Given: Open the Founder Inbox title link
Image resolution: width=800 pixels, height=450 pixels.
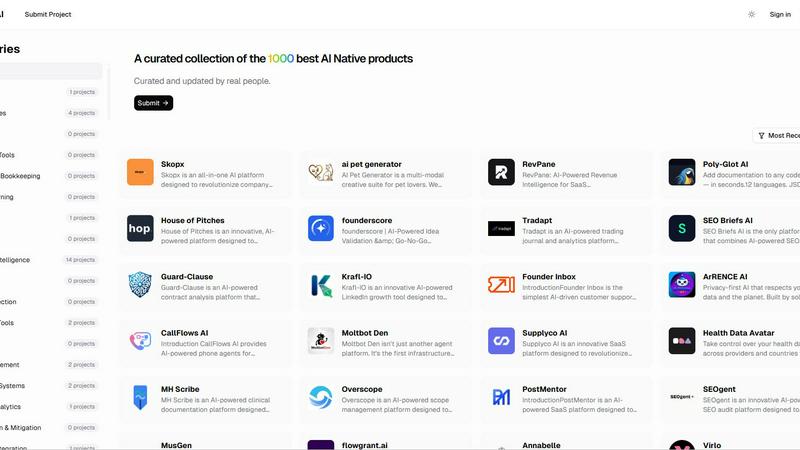Looking at the screenshot, I should click(548, 277).
